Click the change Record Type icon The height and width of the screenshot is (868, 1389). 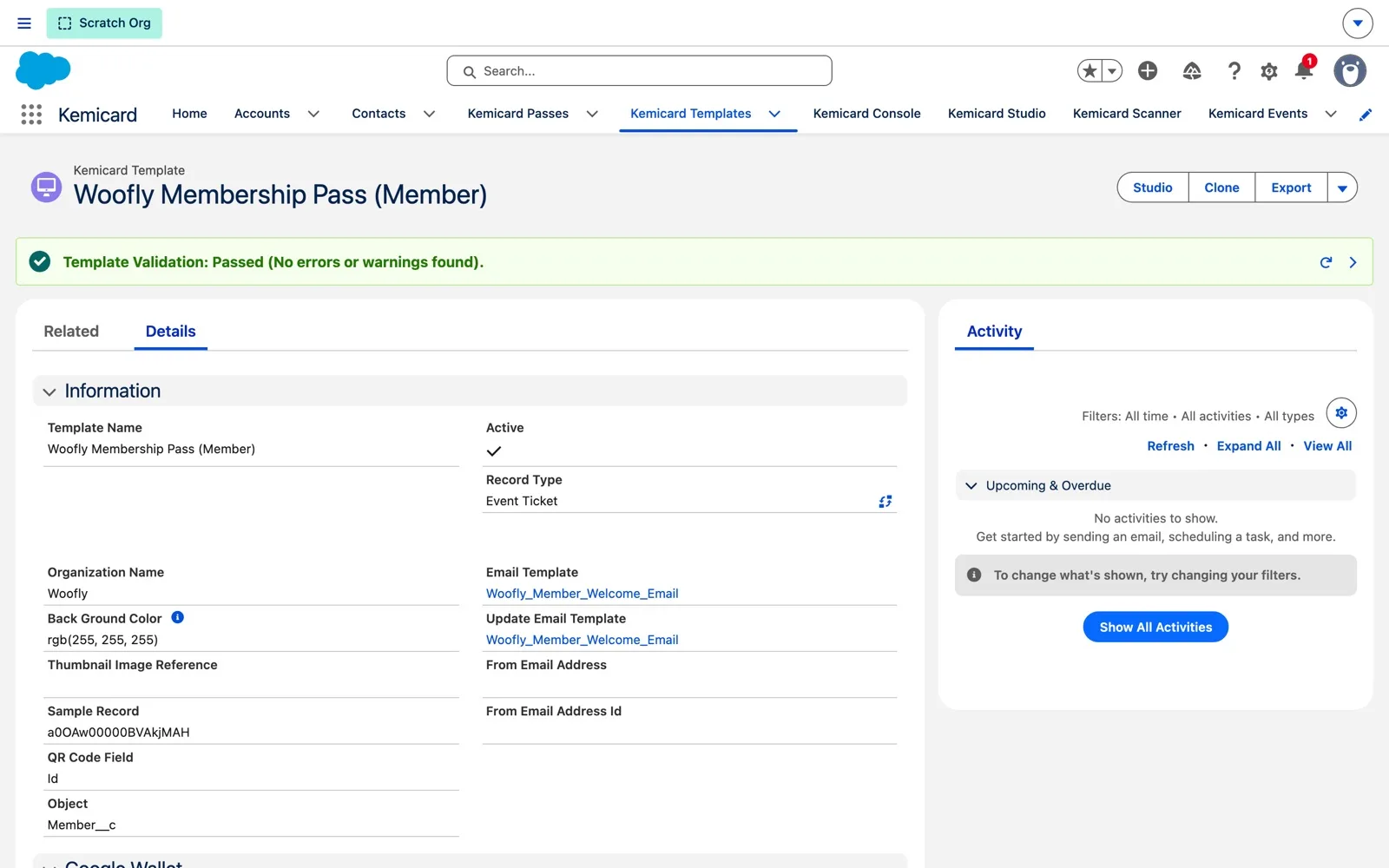pyautogui.click(x=885, y=502)
